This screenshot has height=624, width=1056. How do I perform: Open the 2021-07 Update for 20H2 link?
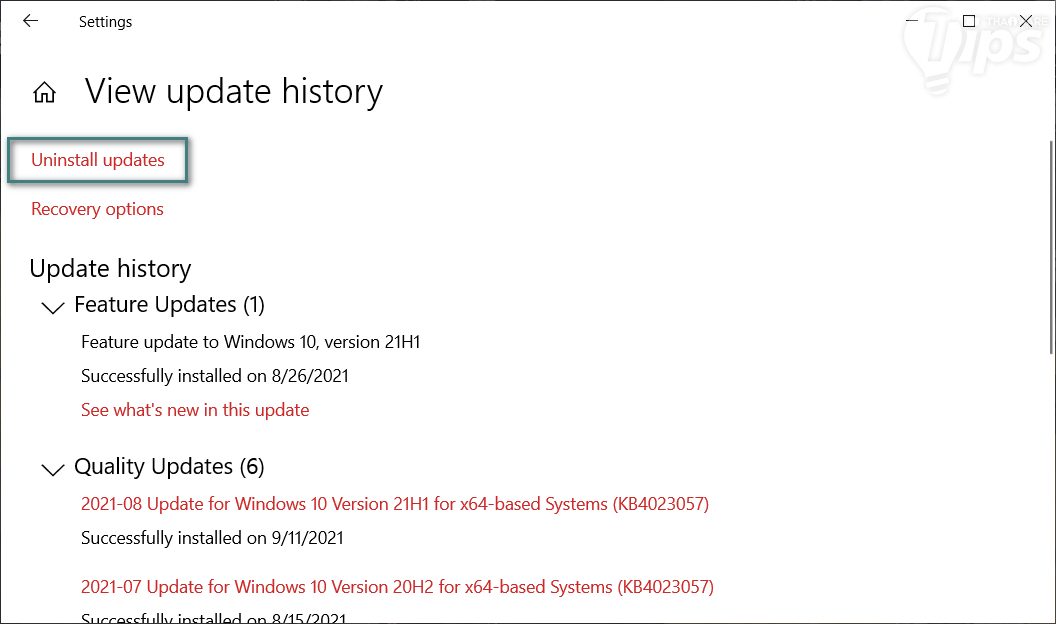397,586
